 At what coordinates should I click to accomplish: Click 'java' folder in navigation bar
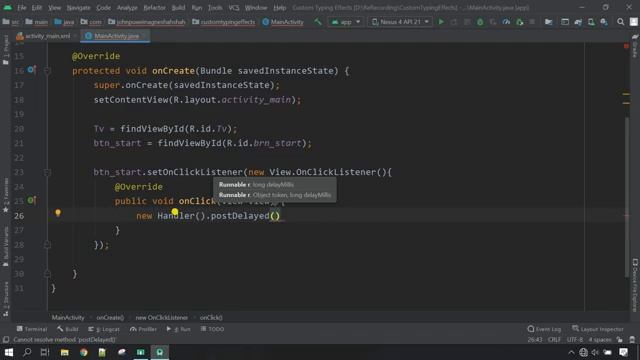pos(64,22)
